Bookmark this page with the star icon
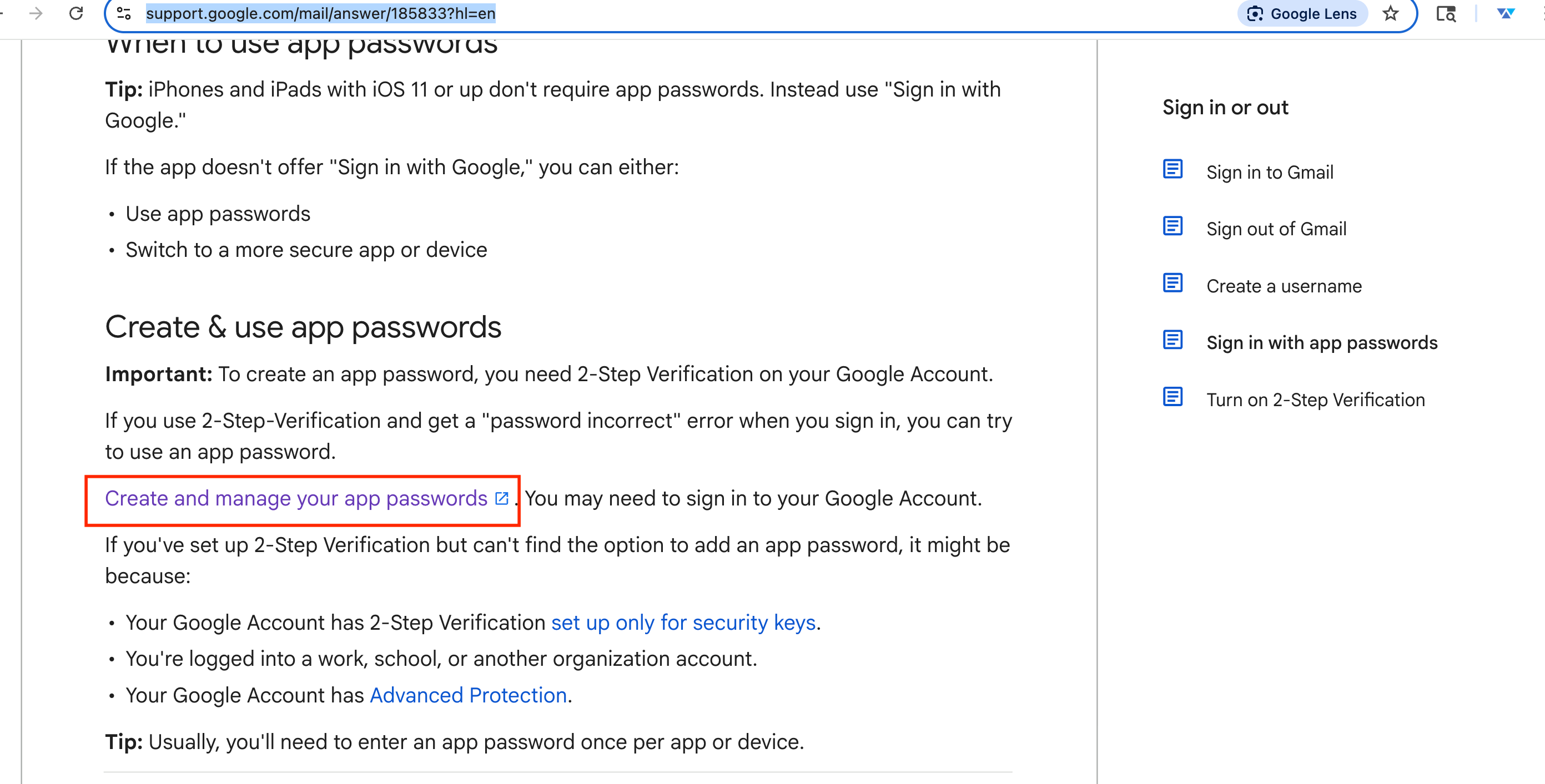Image resolution: width=1545 pixels, height=784 pixels. pyautogui.click(x=1390, y=13)
